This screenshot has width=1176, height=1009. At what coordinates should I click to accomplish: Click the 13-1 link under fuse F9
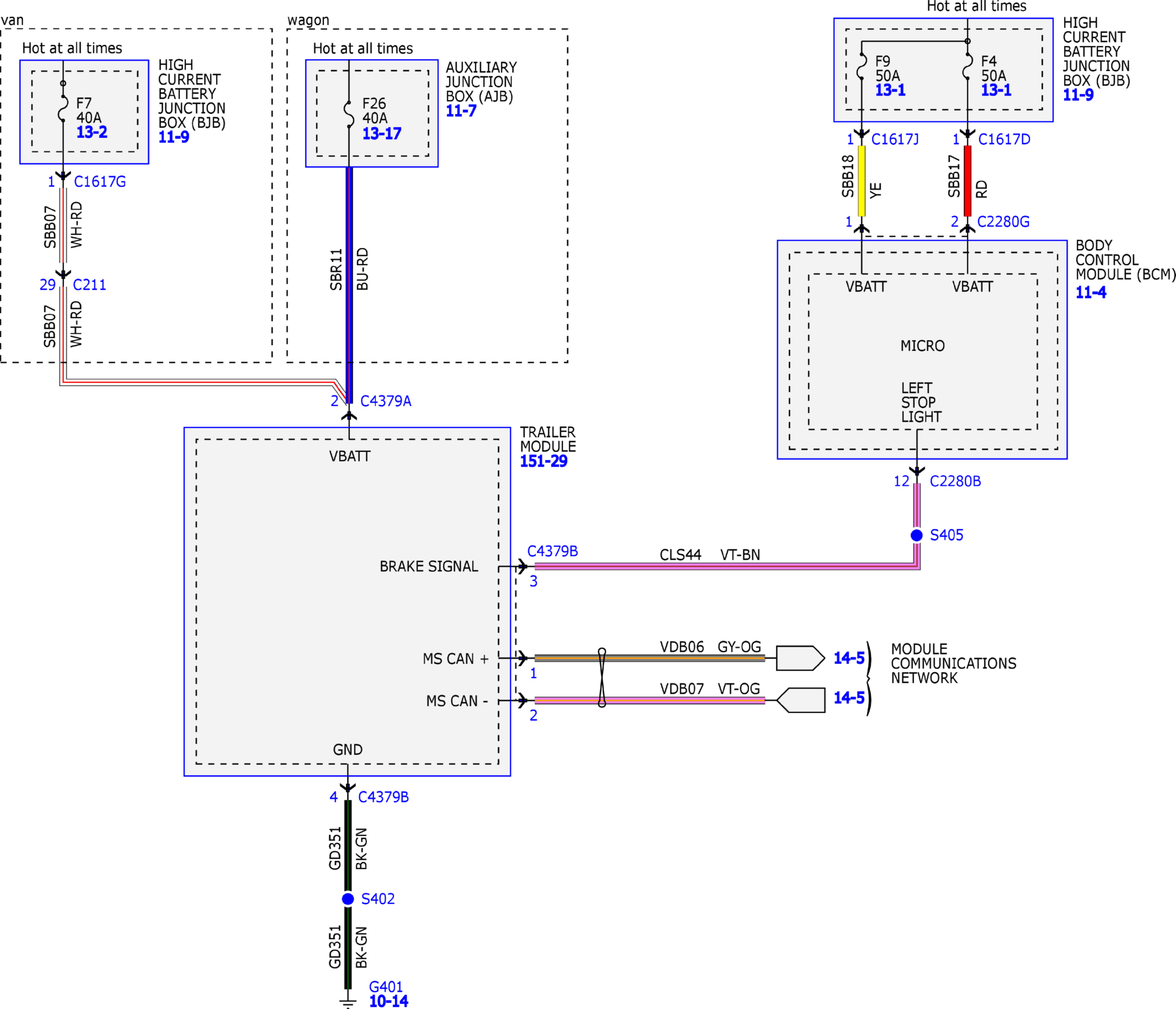pos(891,89)
